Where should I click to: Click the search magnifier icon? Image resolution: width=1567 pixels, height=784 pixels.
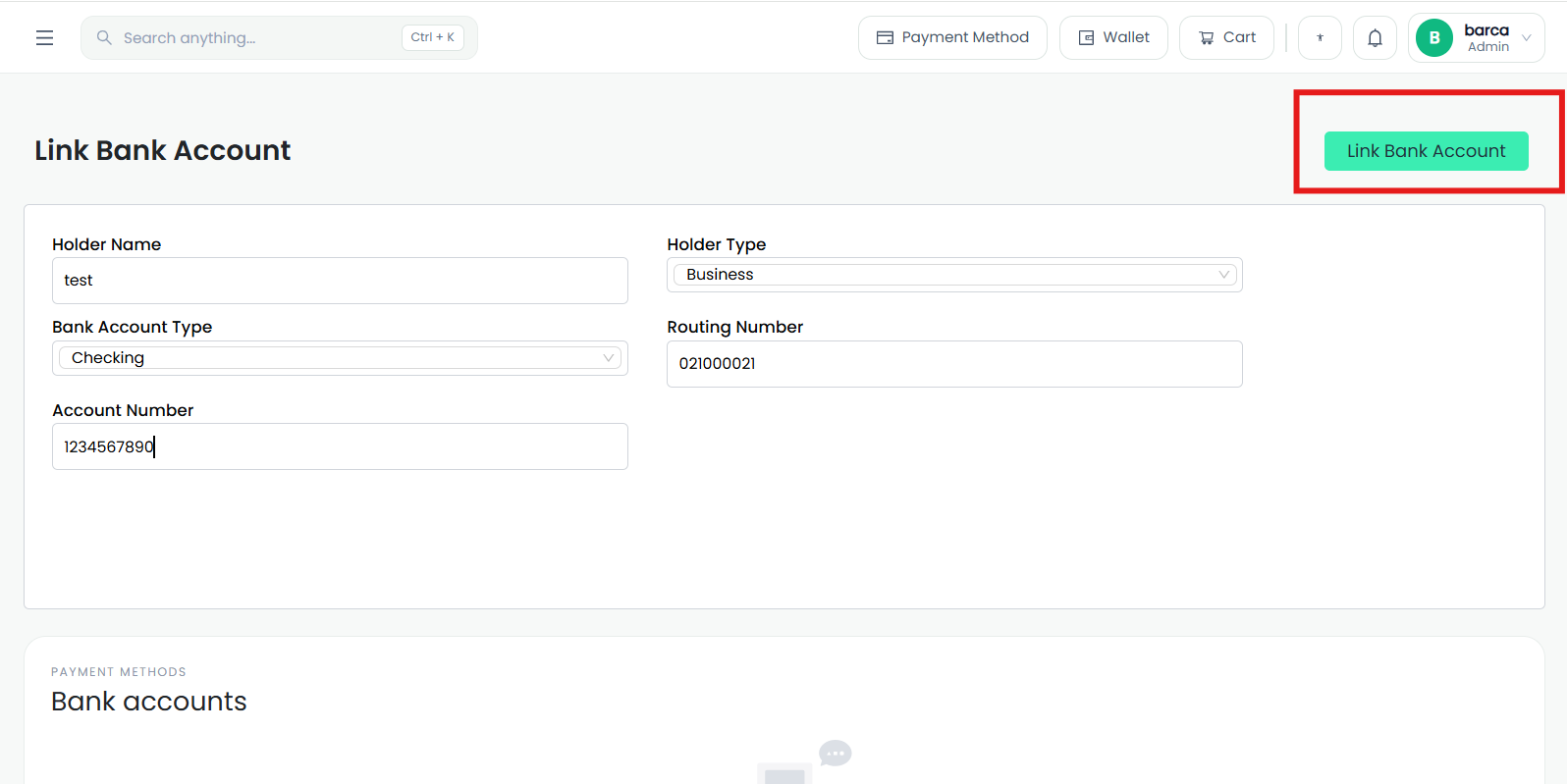pyautogui.click(x=104, y=37)
